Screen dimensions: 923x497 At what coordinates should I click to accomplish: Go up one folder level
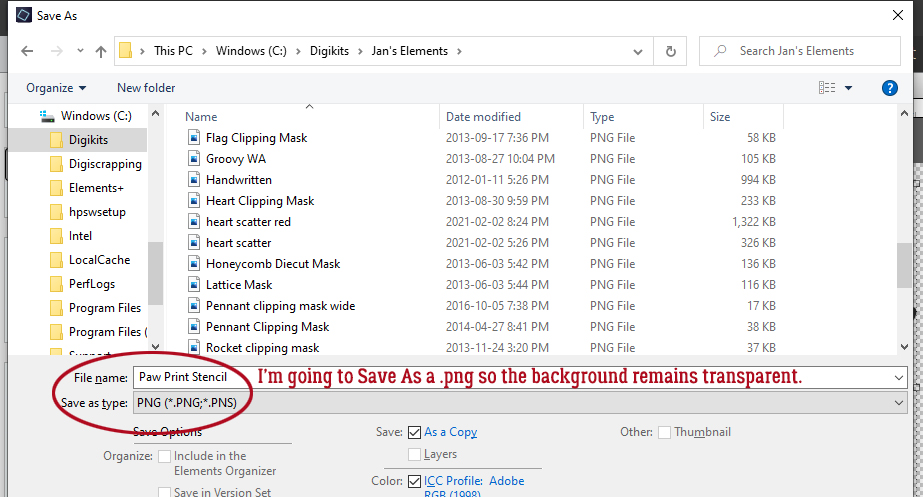point(101,51)
